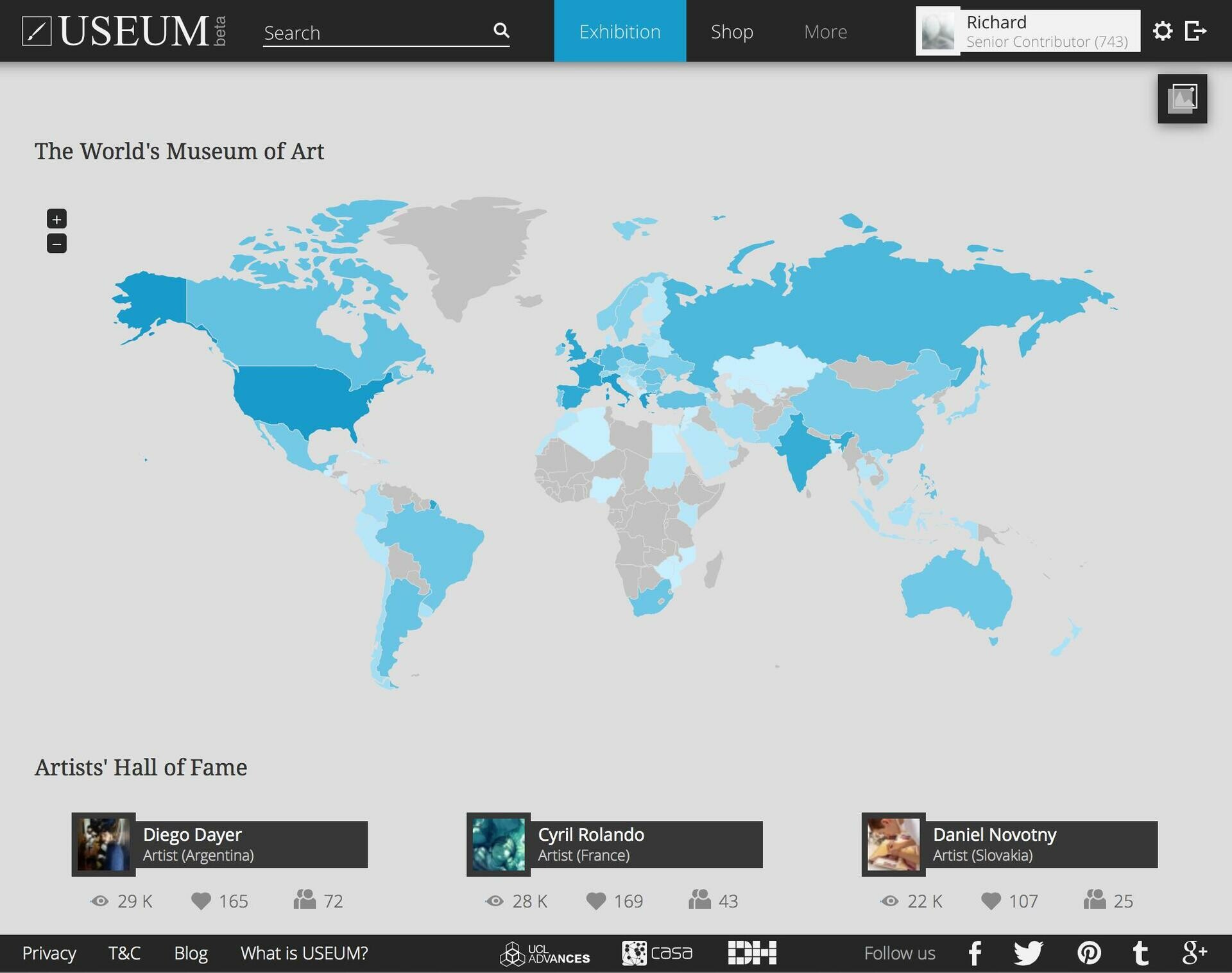
Task: Open USEUM Twitter page icon
Action: coord(1028,953)
